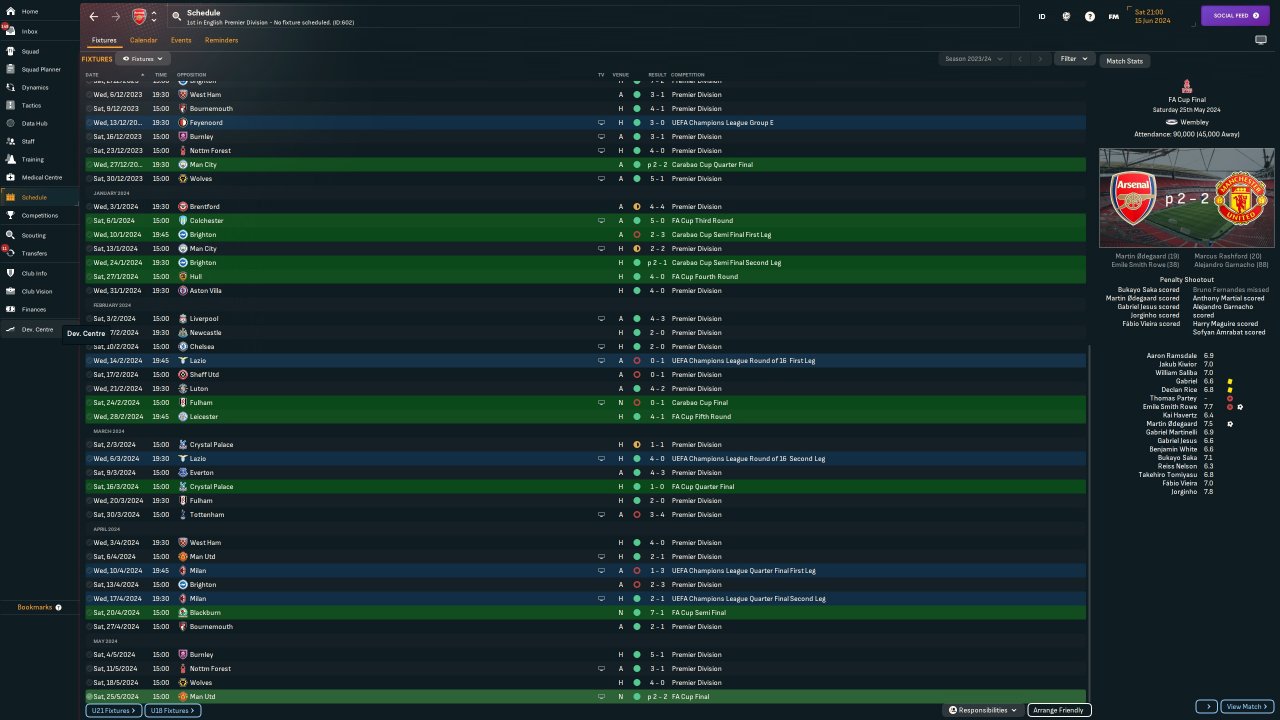Toggle the checkbox on the Feyenoord row
The width and height of the screenshot is (1280, 720).
[x=89, y=123]
